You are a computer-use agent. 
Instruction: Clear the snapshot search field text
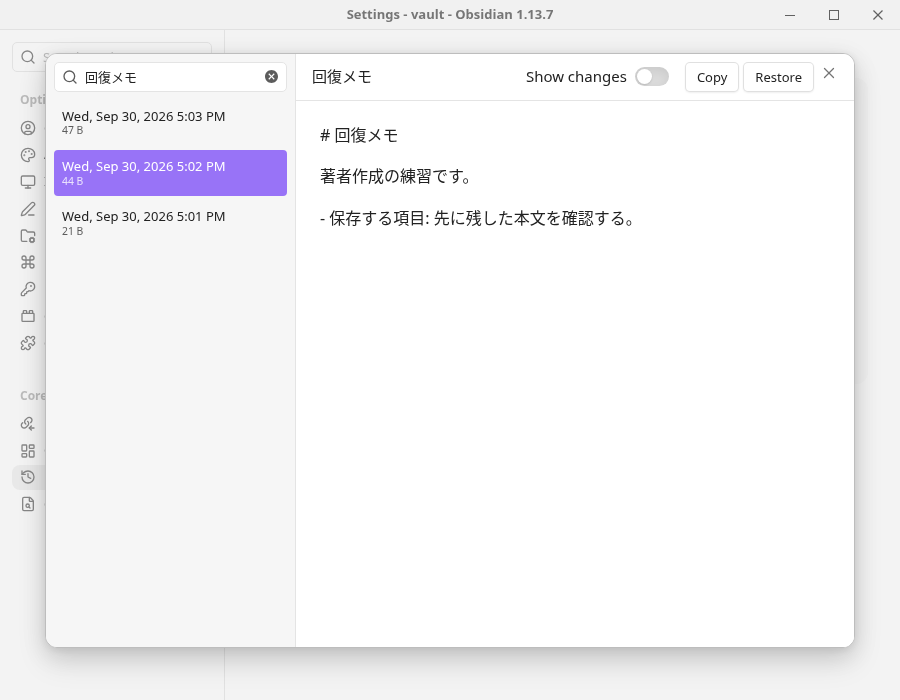tap(271, 77)
